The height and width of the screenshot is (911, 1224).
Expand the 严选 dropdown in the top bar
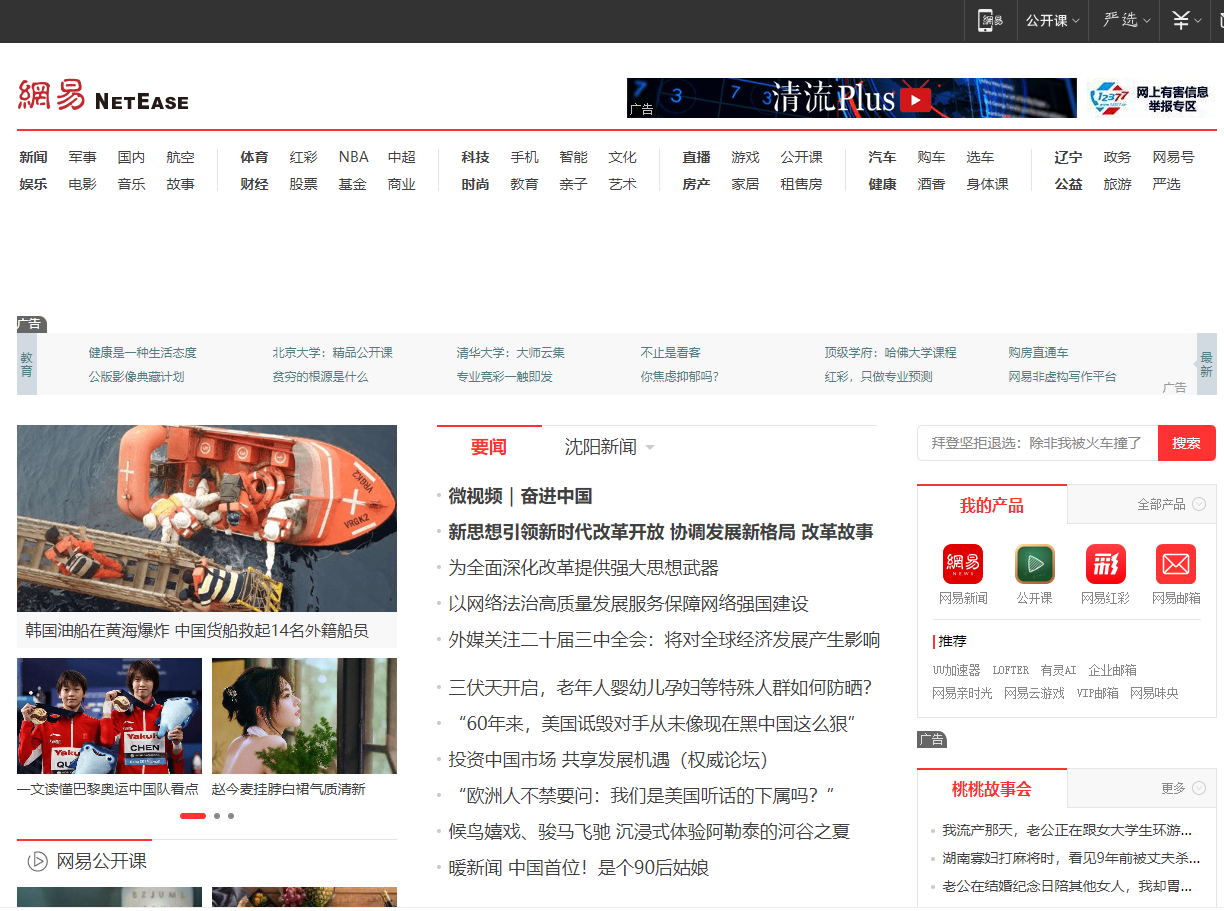(x=1126, y=20)
